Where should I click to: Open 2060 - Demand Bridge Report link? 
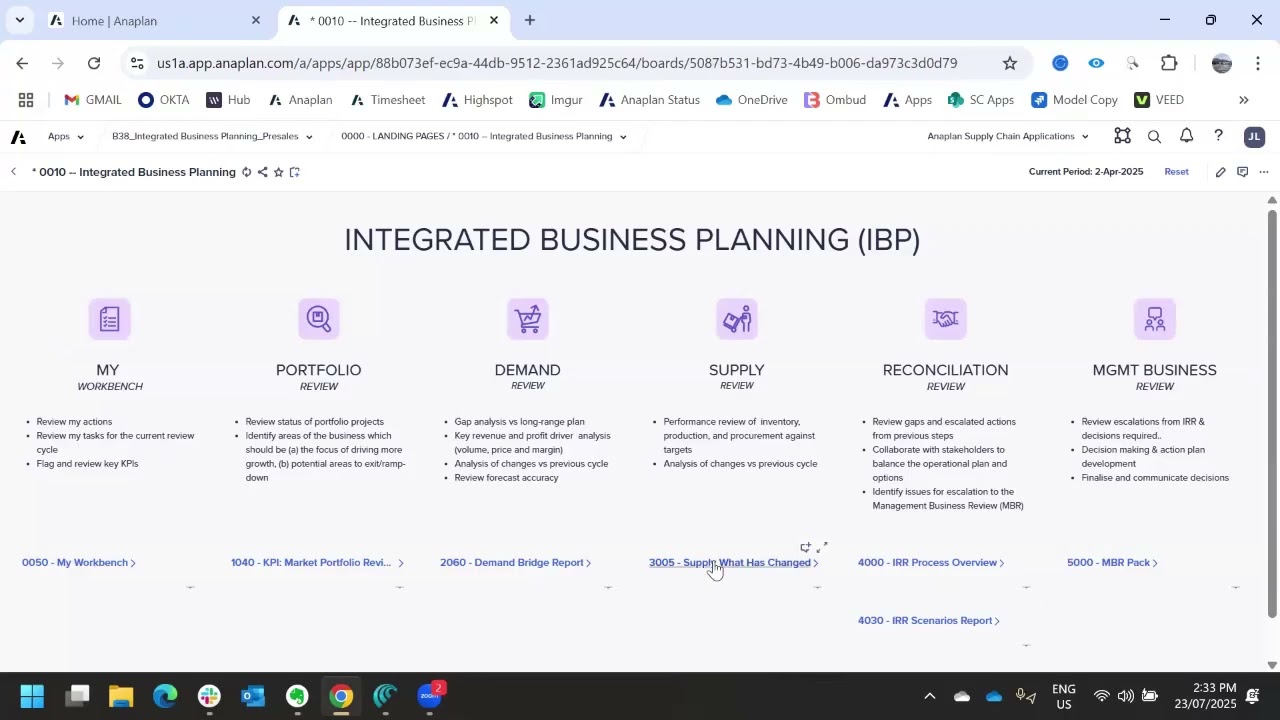click(x=516, y=563)
